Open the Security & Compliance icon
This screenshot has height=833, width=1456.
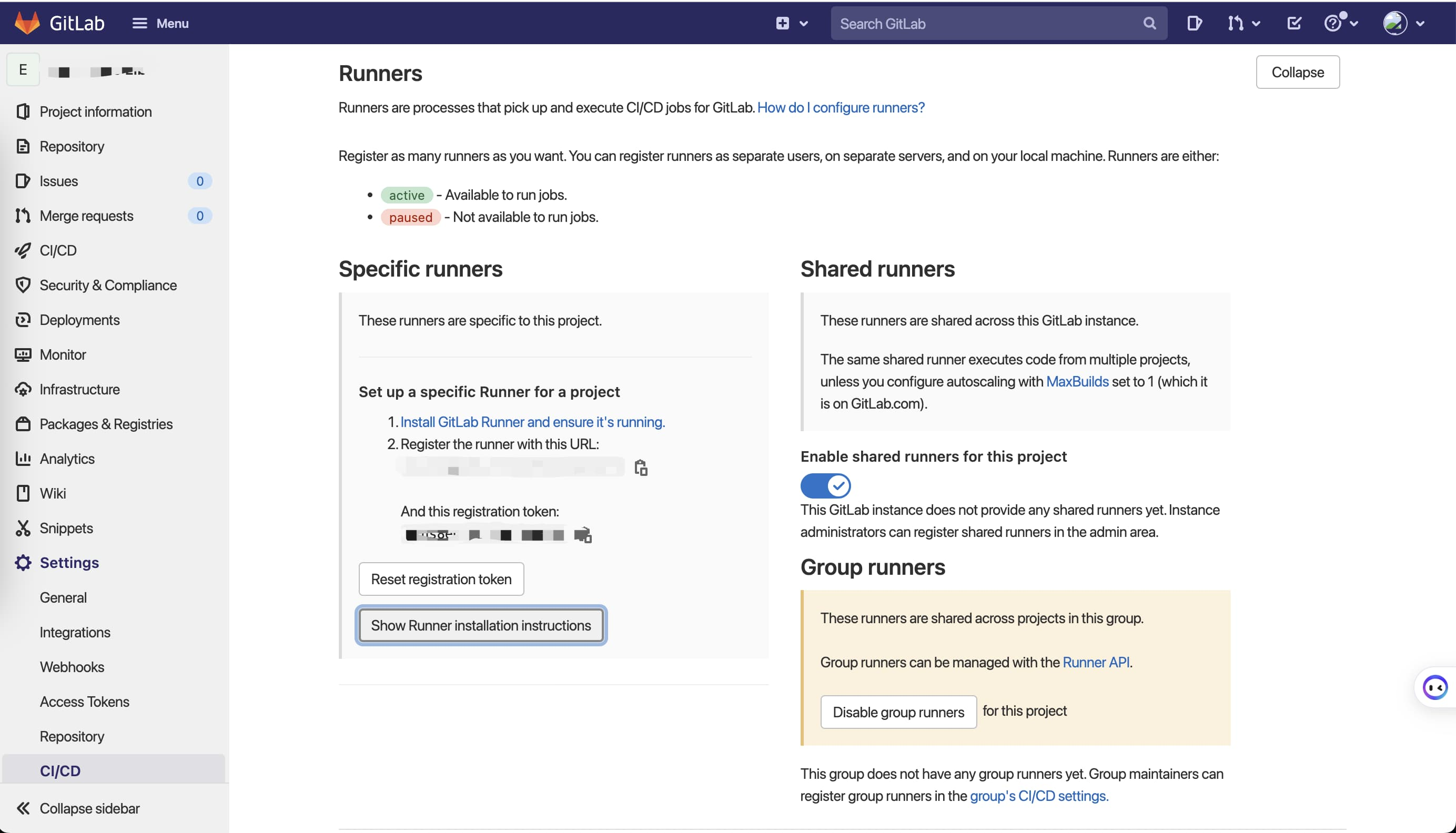pyautogui.click(x=22, y=285)
